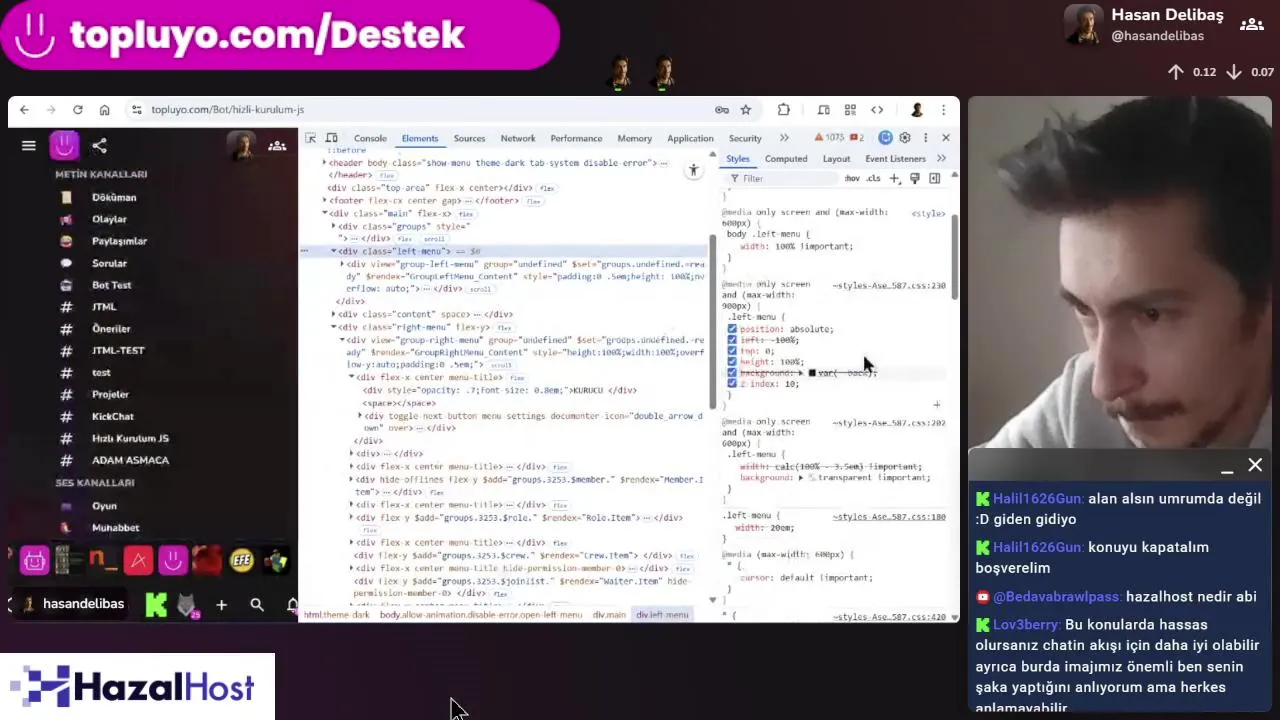Toggle the height: 100% property checkbox

point(732,362)
